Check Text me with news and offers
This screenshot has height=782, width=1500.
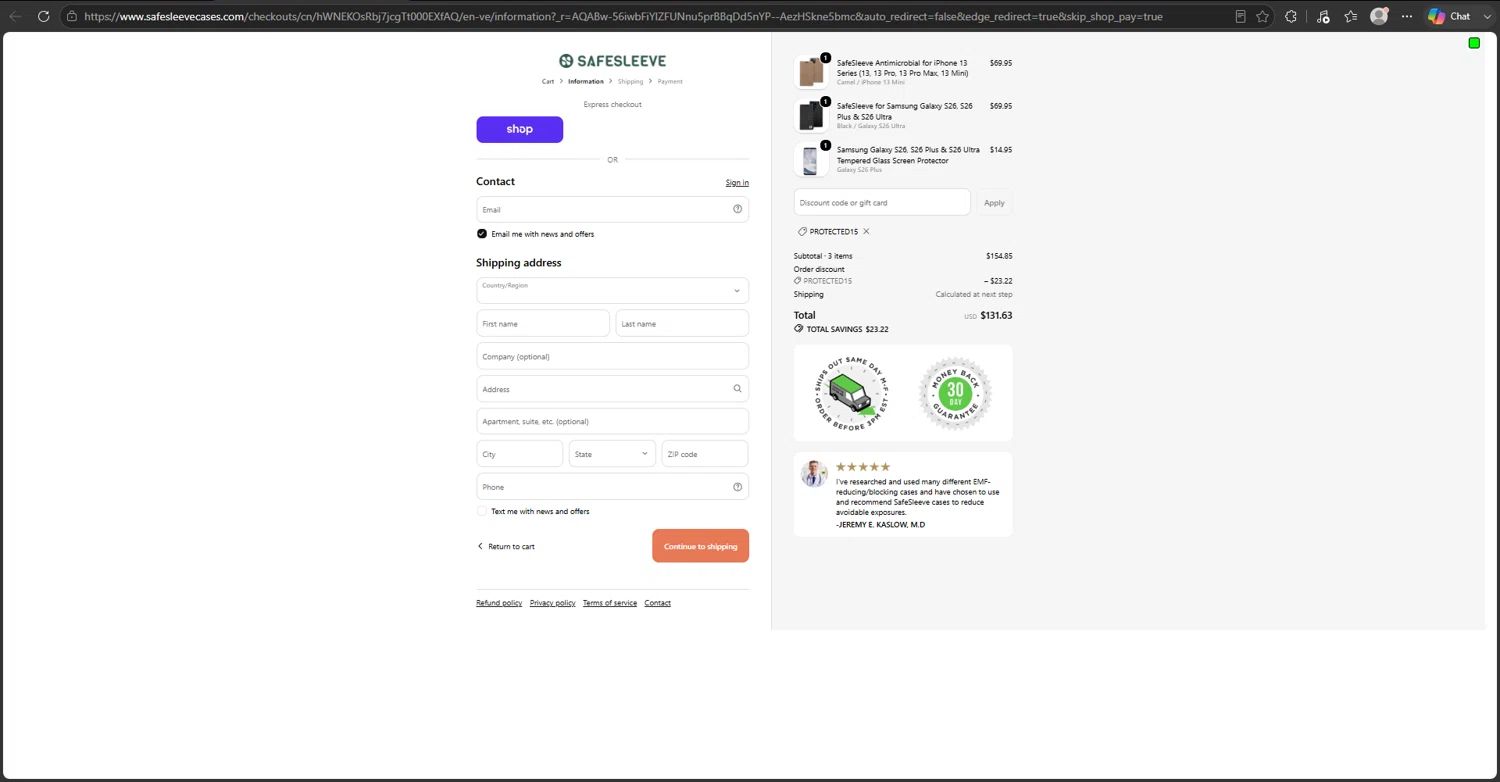pos(482,511)
